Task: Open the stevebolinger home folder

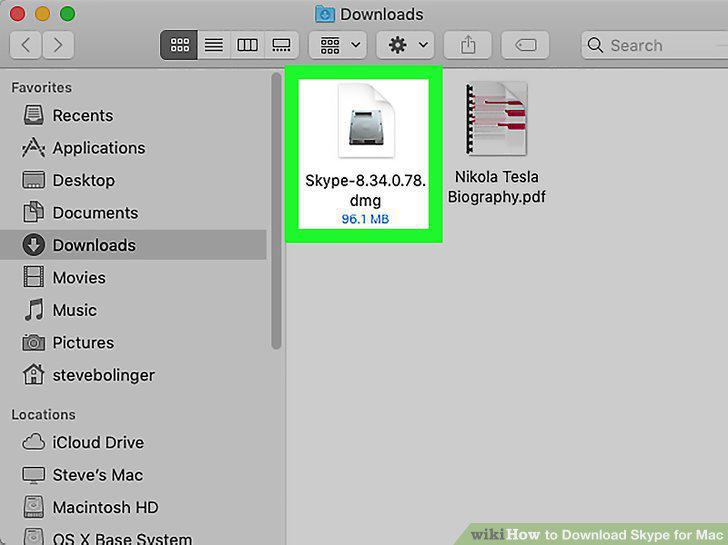Action: (x=133, y=375)
